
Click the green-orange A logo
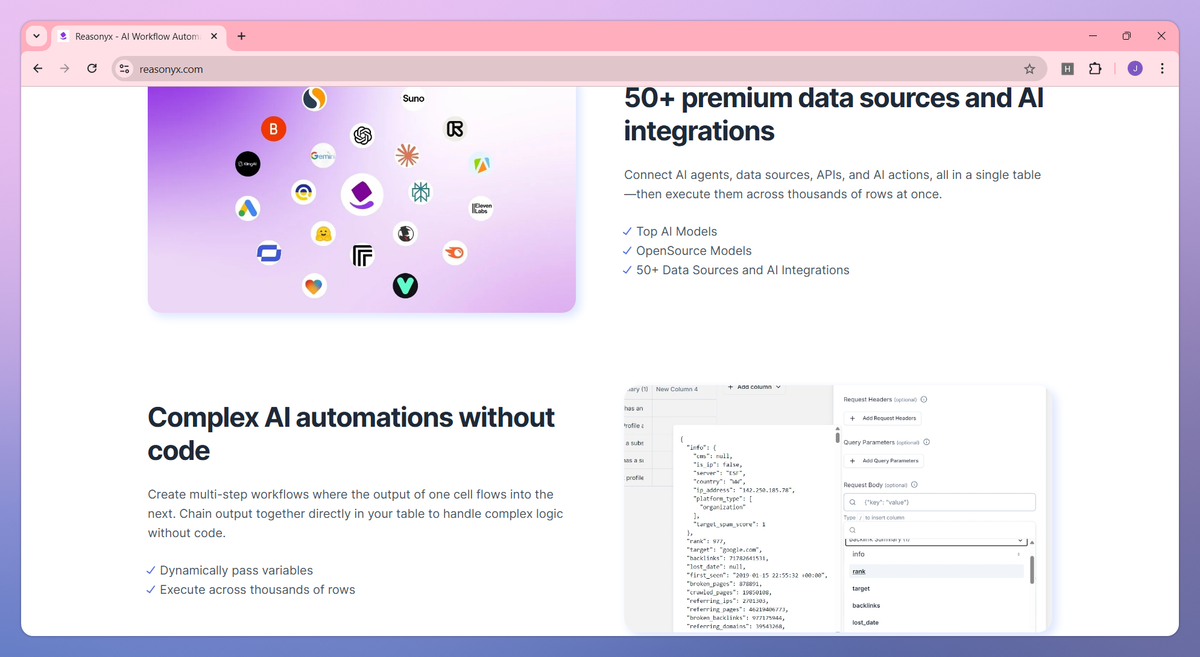(481, 164)
